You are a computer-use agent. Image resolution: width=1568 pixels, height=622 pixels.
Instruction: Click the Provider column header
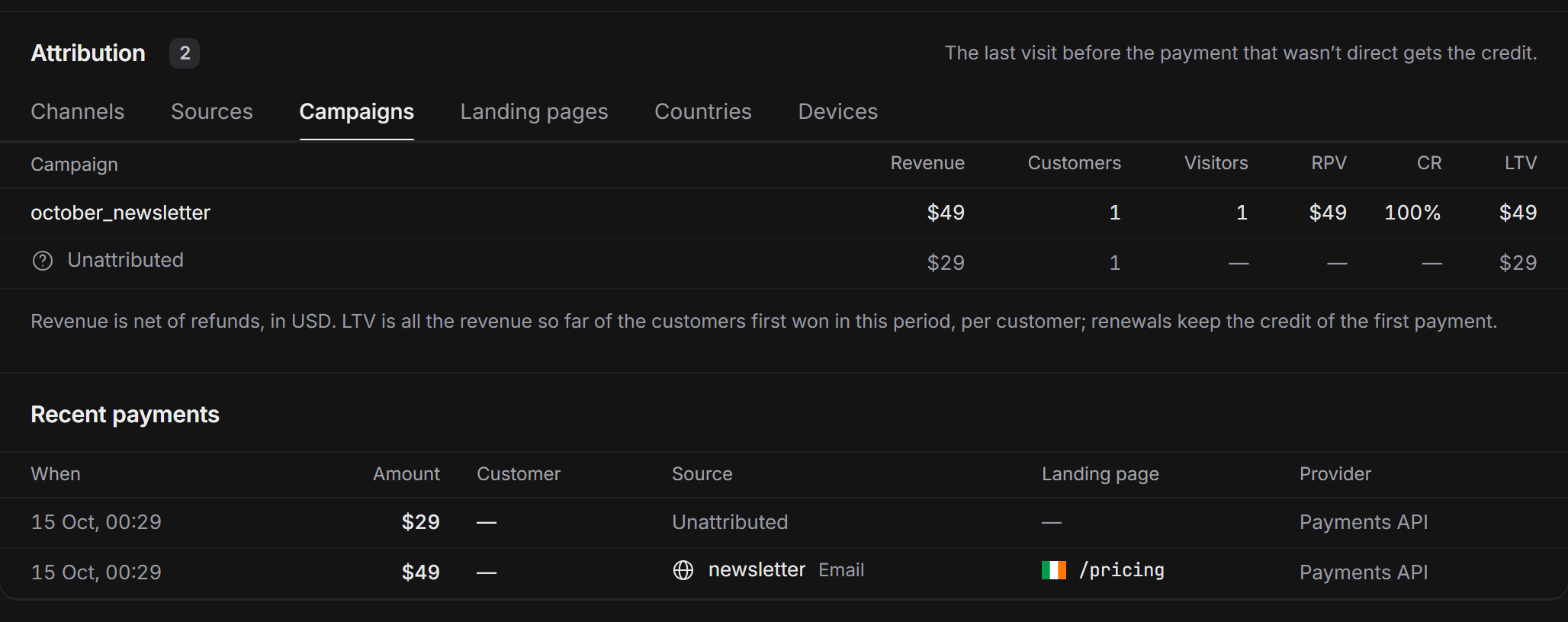click(x=1335, y=474)
